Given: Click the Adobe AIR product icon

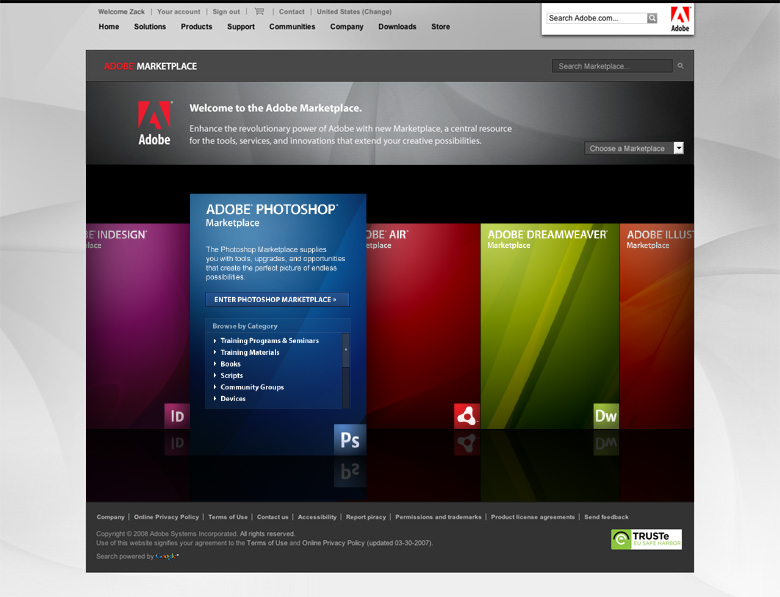Looking at the screenshot, I should click(467, 416).
